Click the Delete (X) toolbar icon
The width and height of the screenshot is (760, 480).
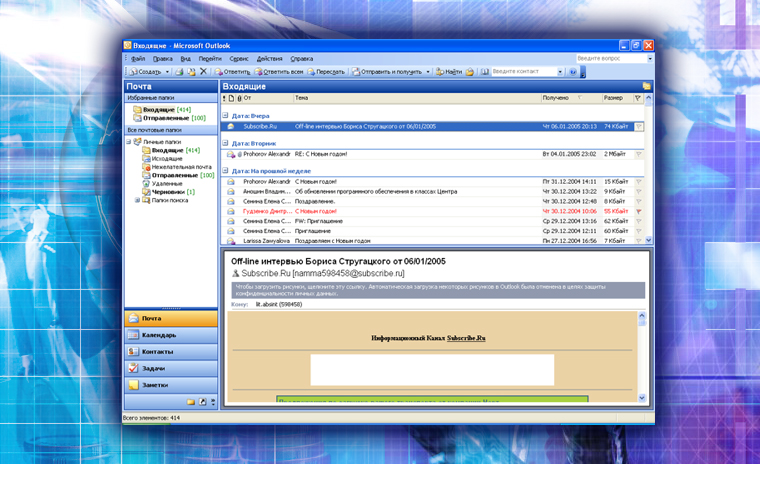(204, 72)
